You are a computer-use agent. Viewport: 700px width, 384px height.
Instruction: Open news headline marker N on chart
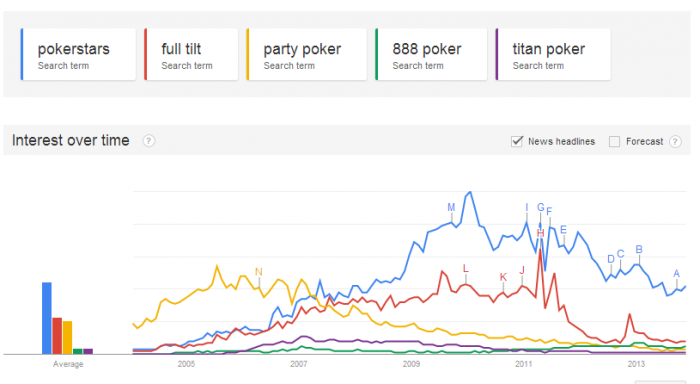(258, 272)
